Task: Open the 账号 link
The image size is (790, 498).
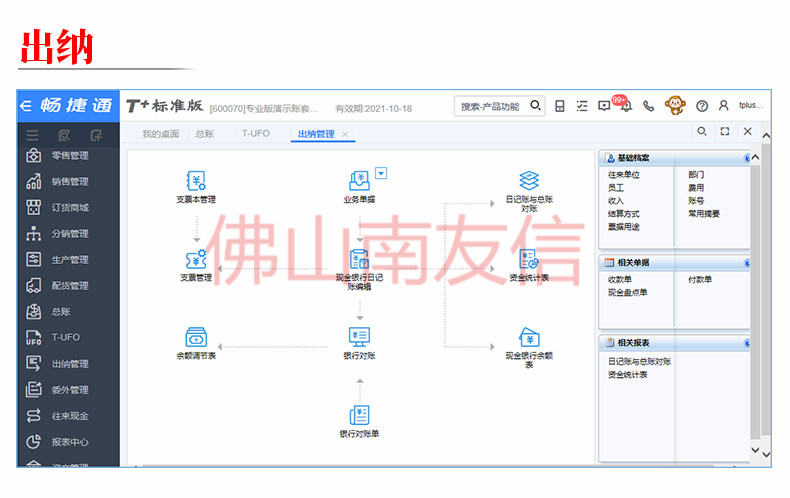Action: click(x=696, y=201)
